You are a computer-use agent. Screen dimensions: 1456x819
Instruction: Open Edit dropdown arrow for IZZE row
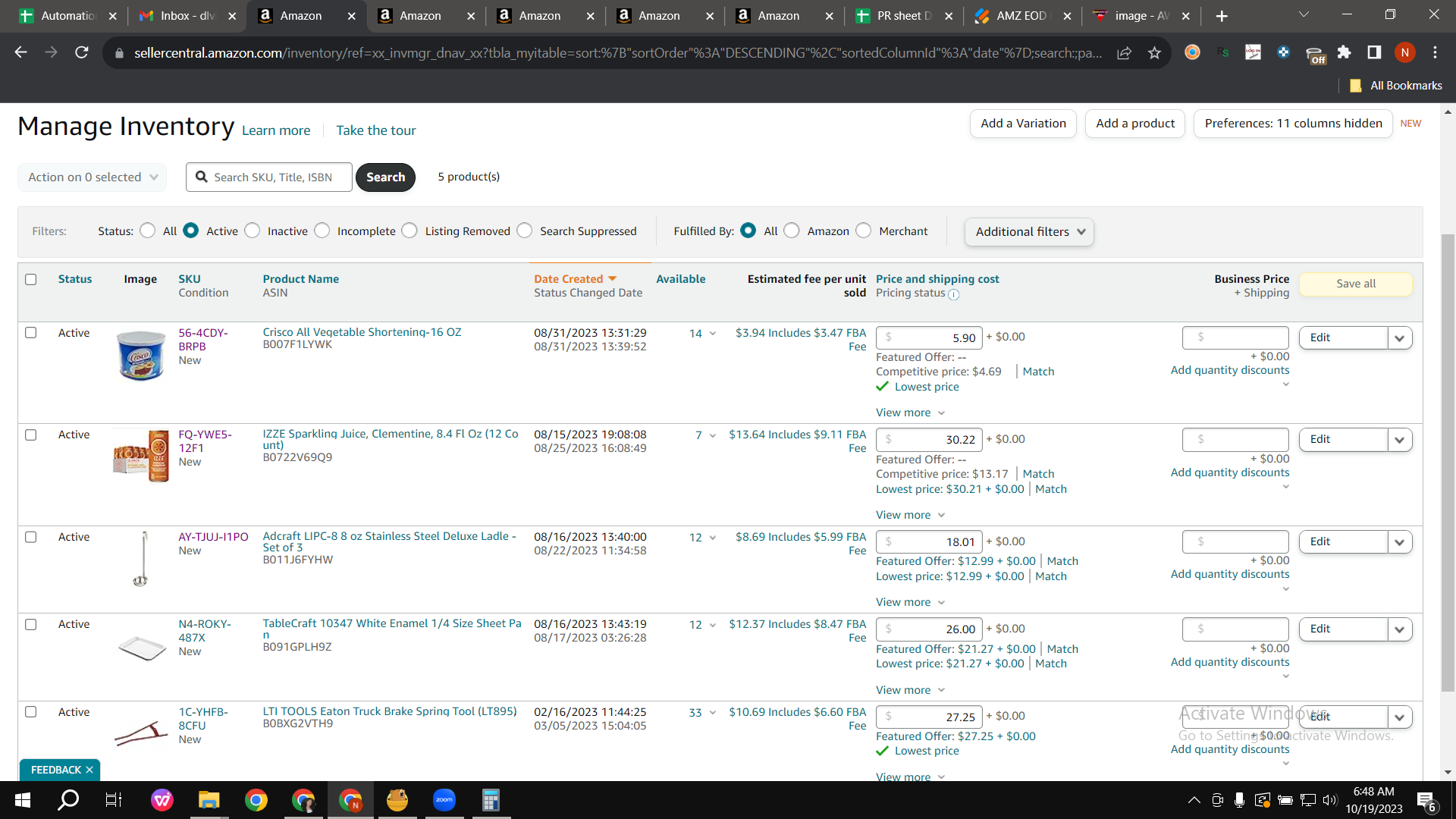coord(1400,440)
